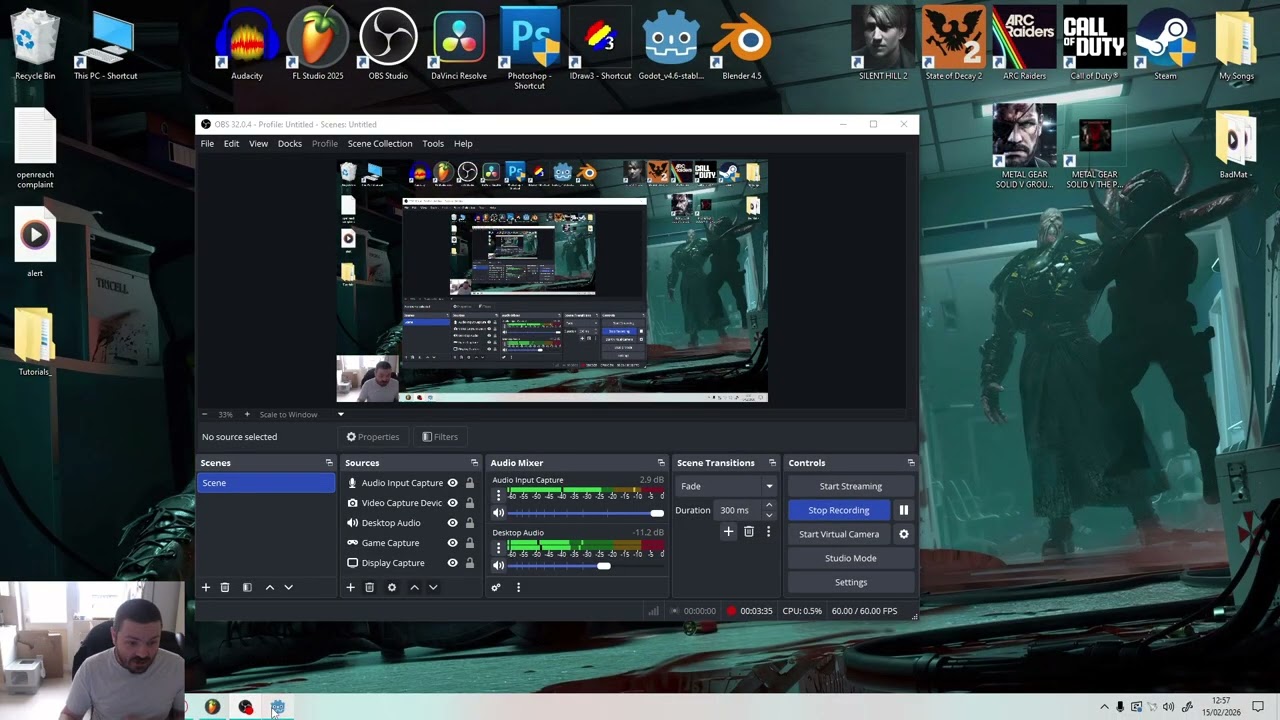Mute the Desktop Audio mixer channel

498,565
